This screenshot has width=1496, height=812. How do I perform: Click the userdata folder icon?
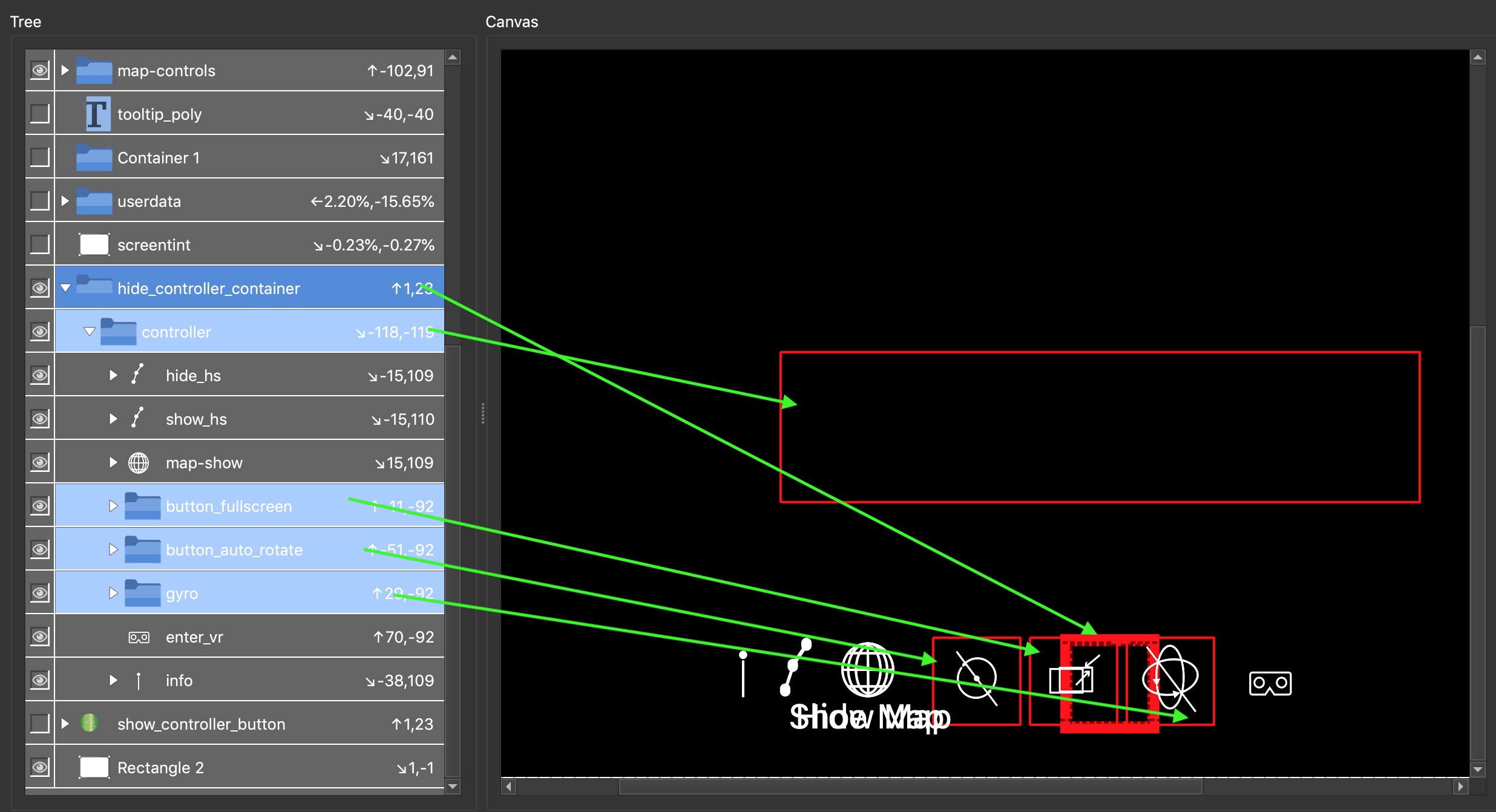(x=94, y=201)
